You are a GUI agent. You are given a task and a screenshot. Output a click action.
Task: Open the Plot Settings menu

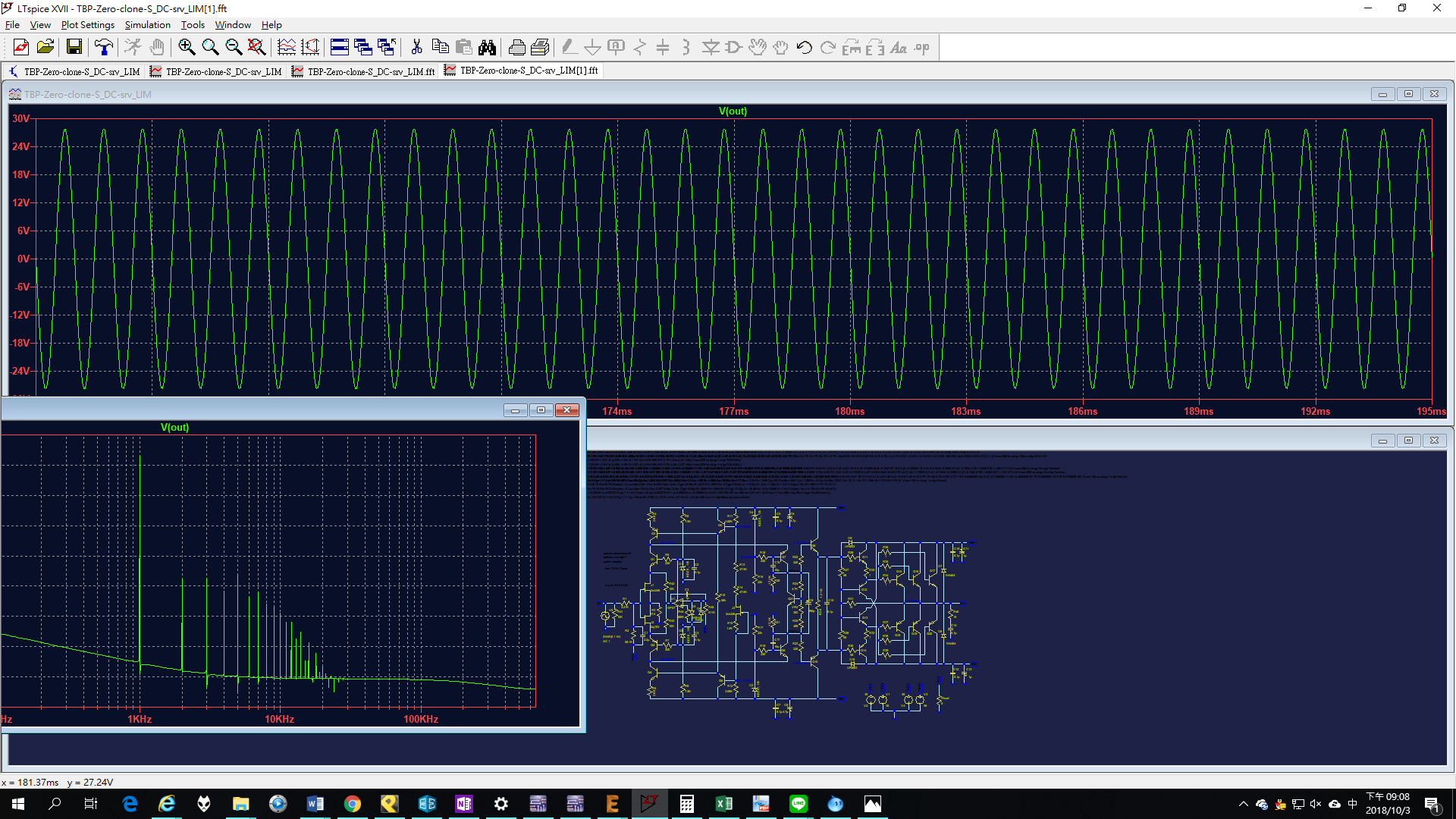coord(88,24)
